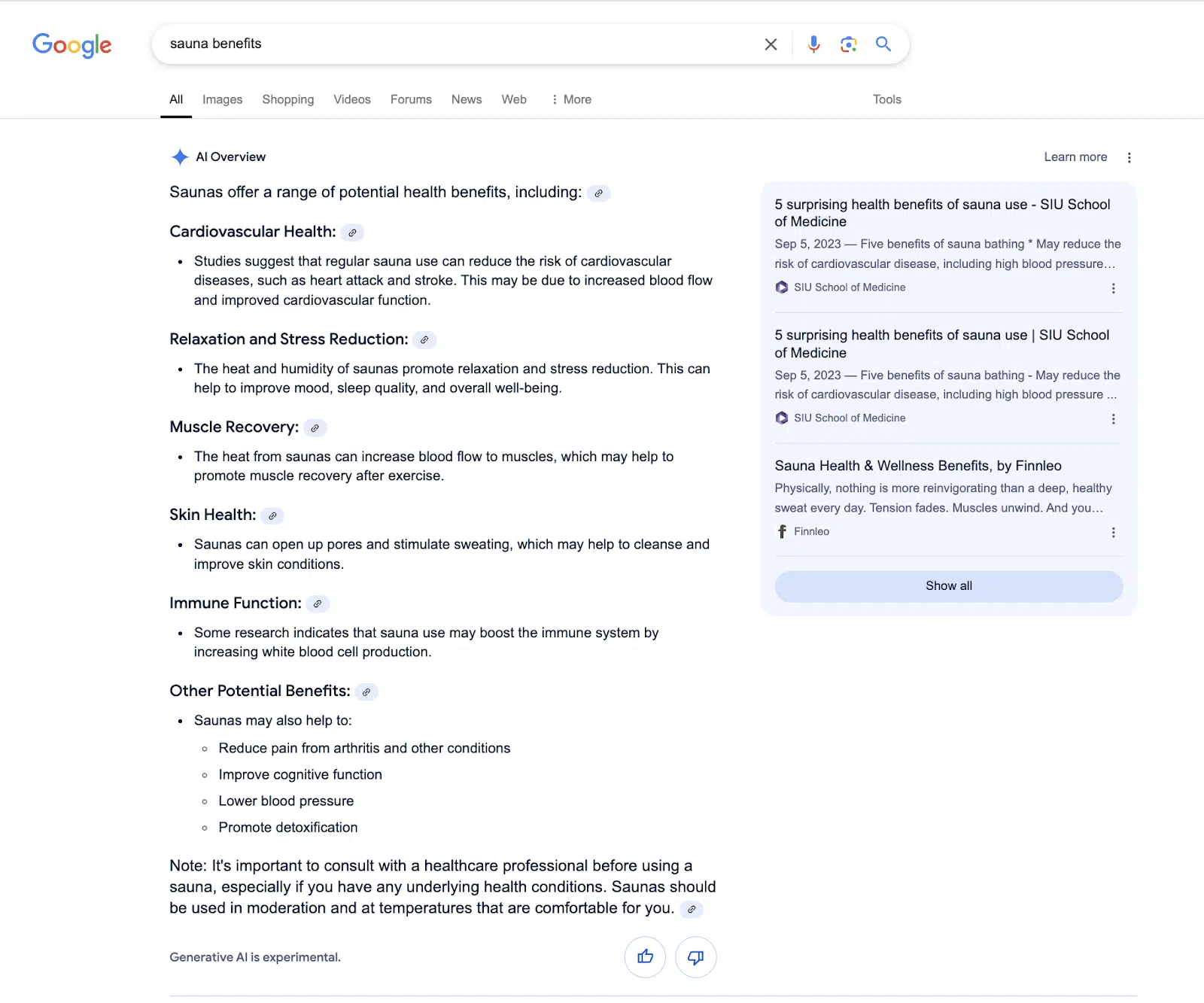Open link icon beside Immune Function heading
The height and width of the screenshot is (1003, 1204).
318,603
